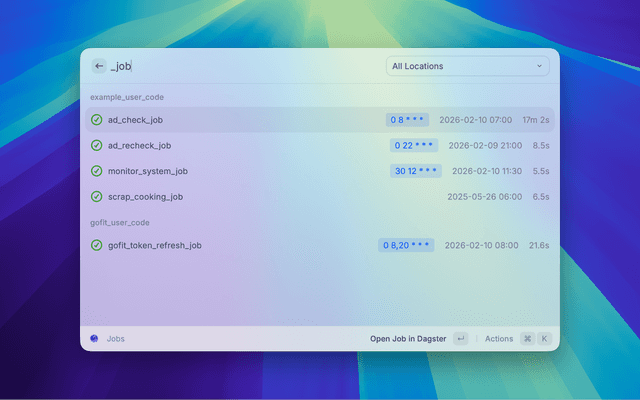Screen dimensions: 640x400
Task: Click the ad_check_job success status icon
Action: [x=97, y=120]
